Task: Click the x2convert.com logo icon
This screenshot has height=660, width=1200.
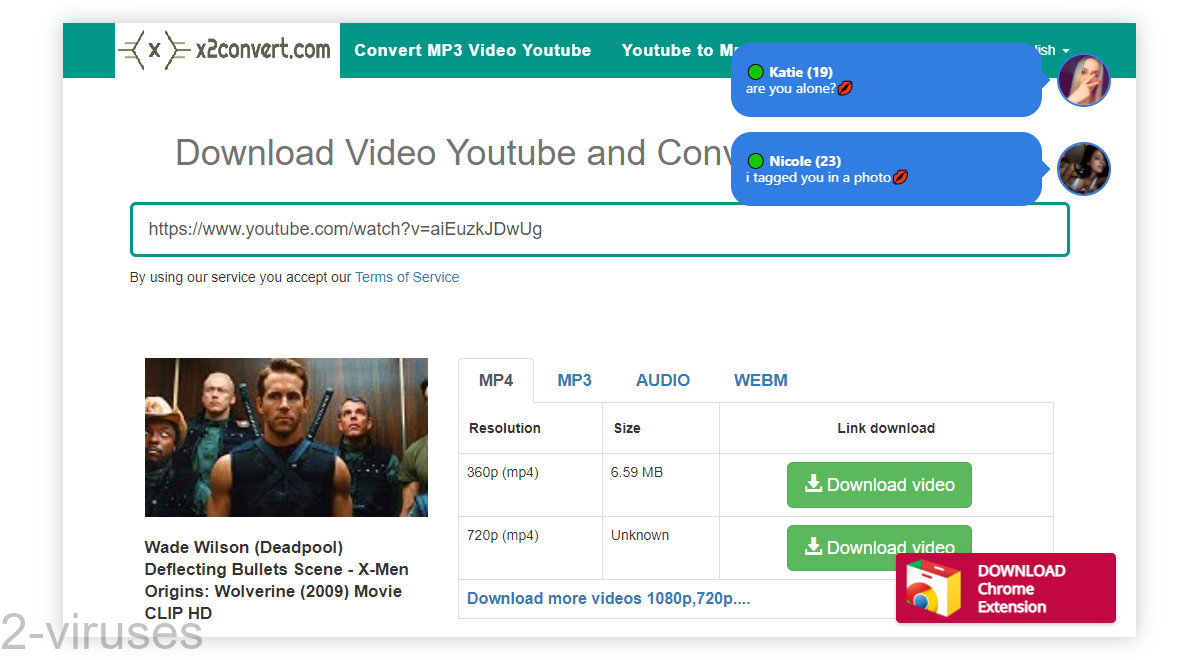Action: click(152, 49)
